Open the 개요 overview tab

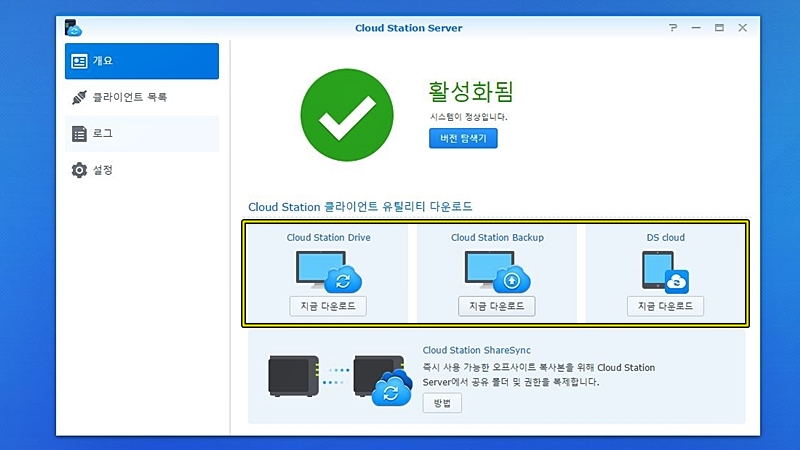(142, 61)
